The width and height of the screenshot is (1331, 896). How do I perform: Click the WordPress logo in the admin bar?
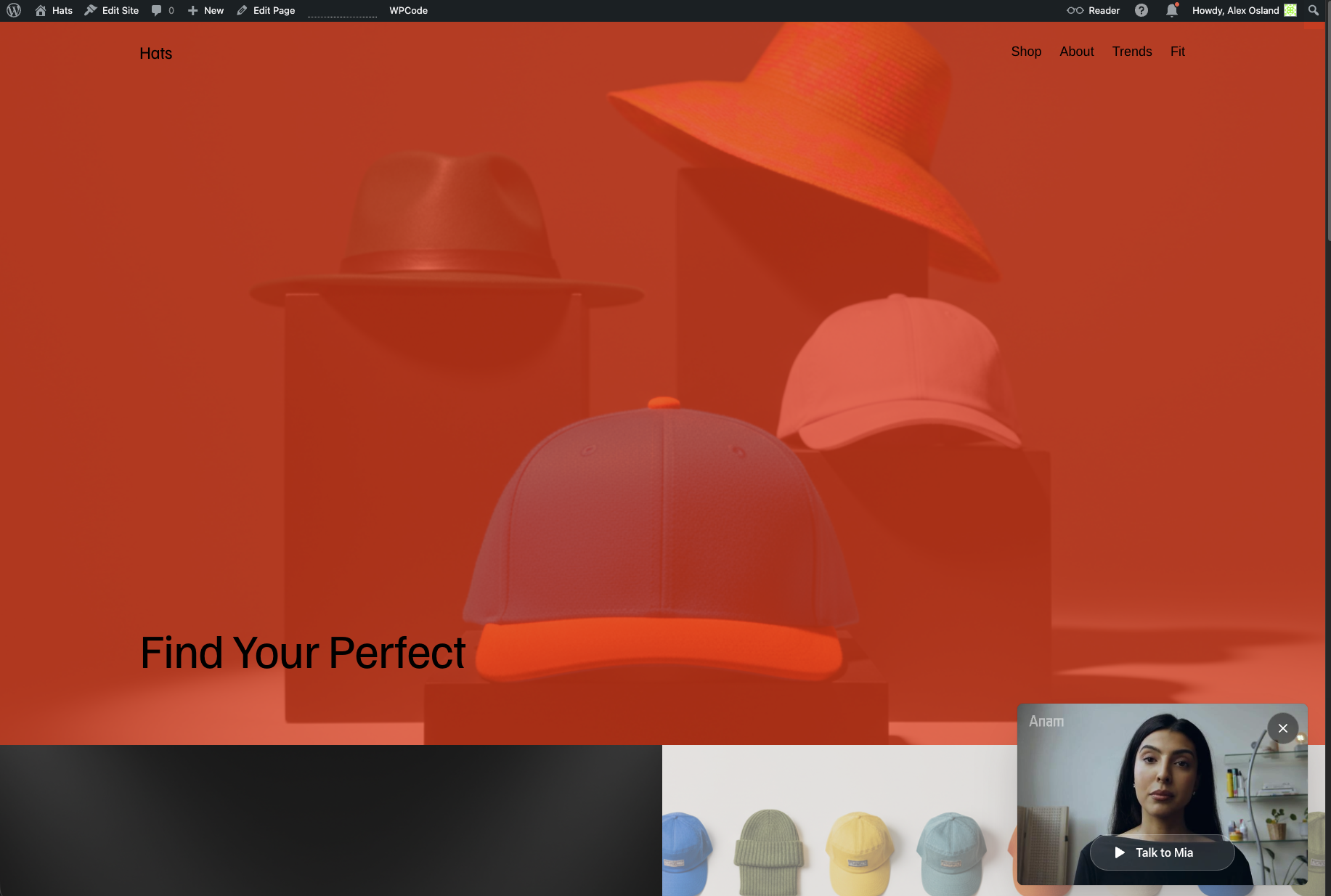13,10
